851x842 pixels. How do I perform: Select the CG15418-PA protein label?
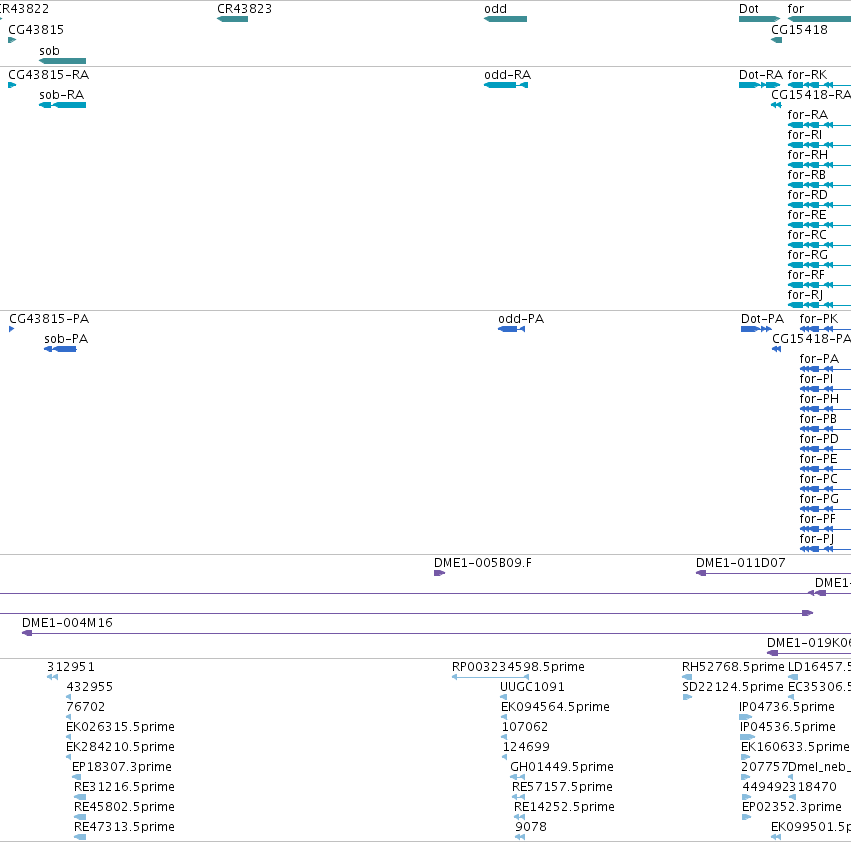pos(811,339)
